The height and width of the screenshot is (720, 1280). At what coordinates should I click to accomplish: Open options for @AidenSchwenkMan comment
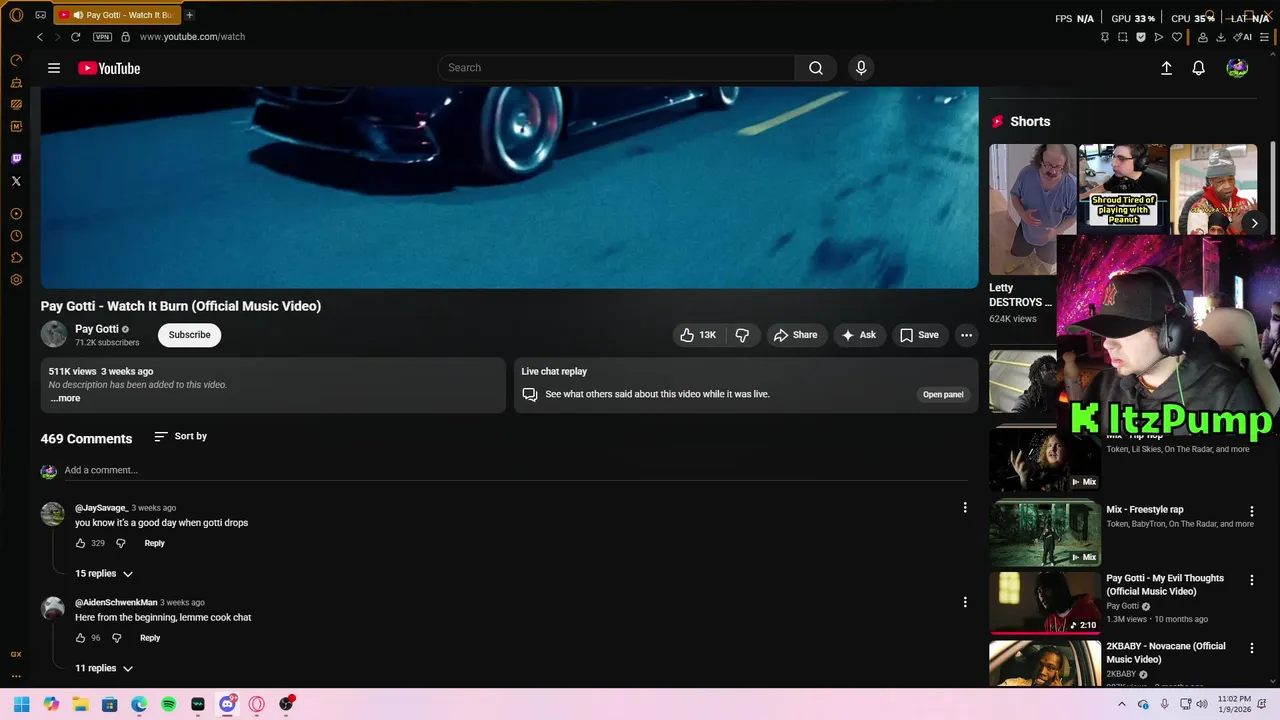[965, 602]
